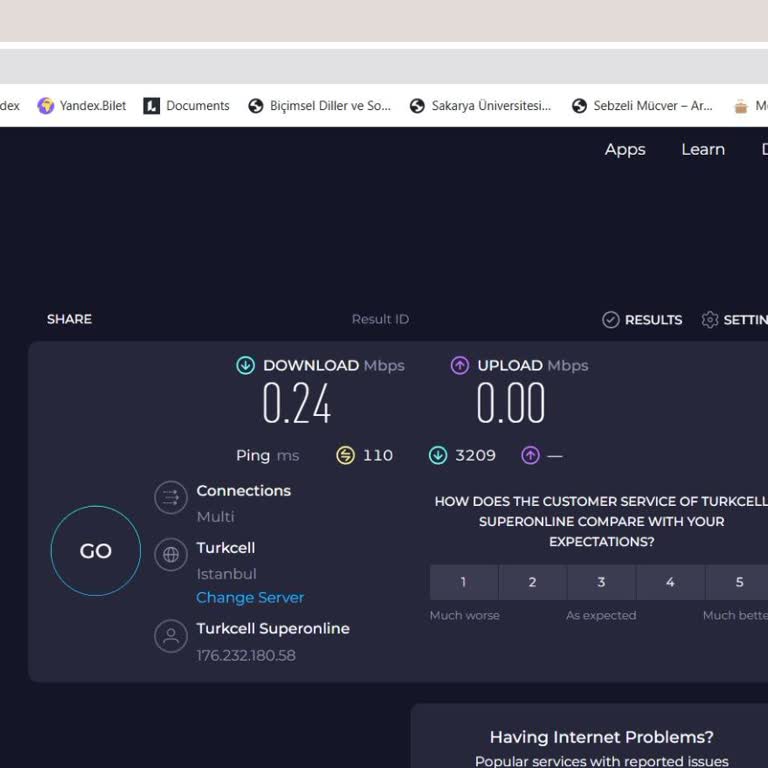Open the Yandex.Bilet bookmark
This screenshot has width=768, height=768.
81,105
